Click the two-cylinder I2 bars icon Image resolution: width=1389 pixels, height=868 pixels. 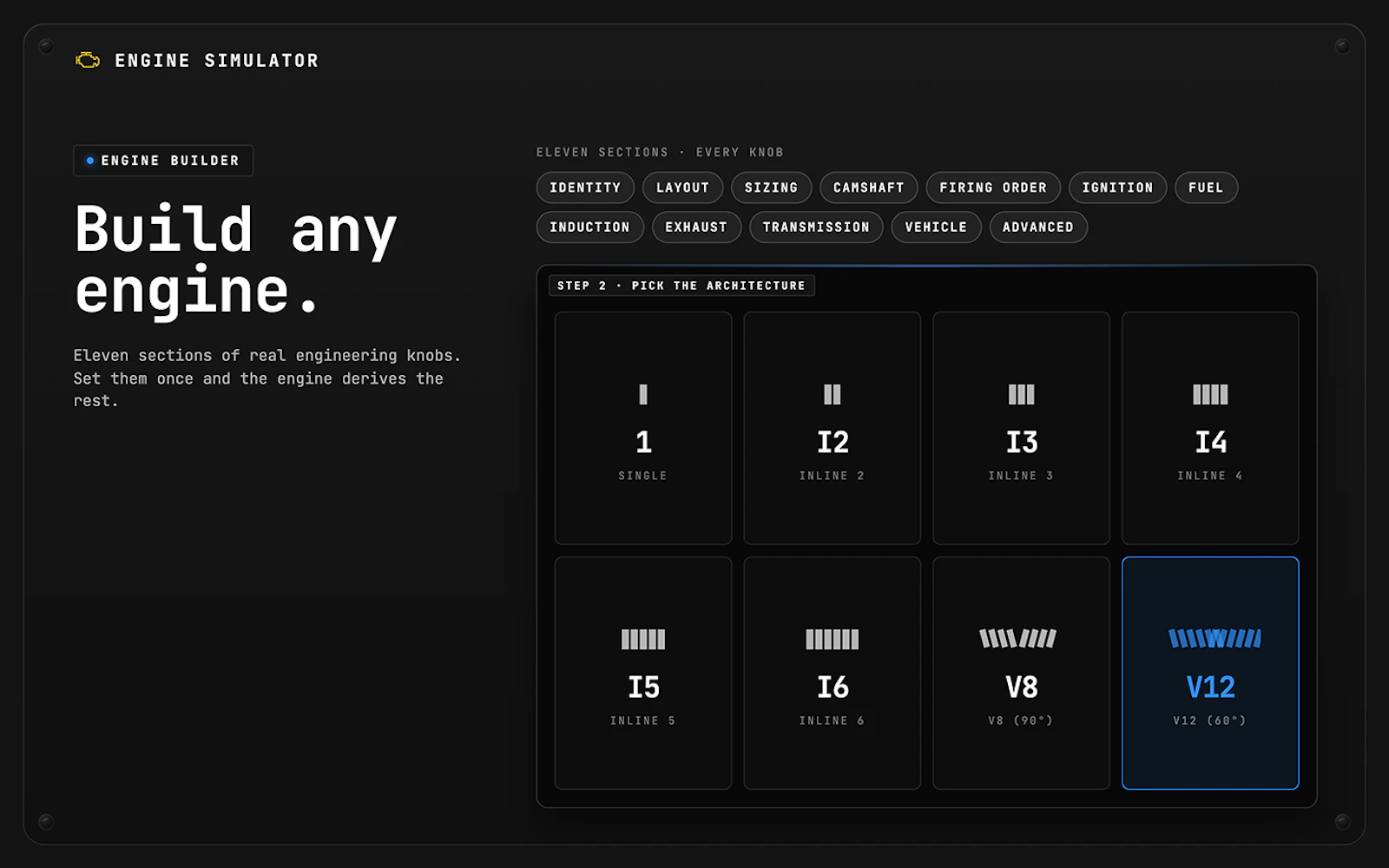click(x=833, y=395)
